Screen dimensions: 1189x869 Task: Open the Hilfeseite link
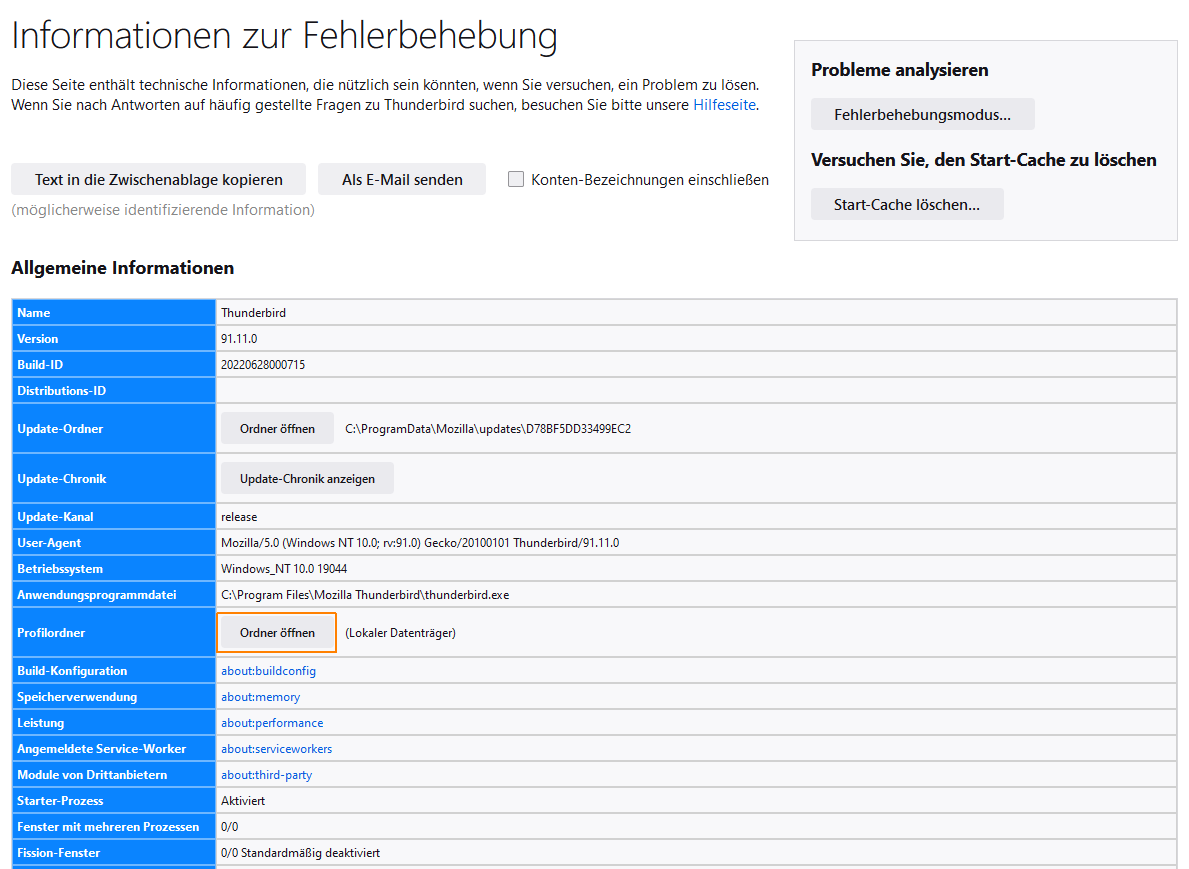pyautogui.click(x=724, y=104)
